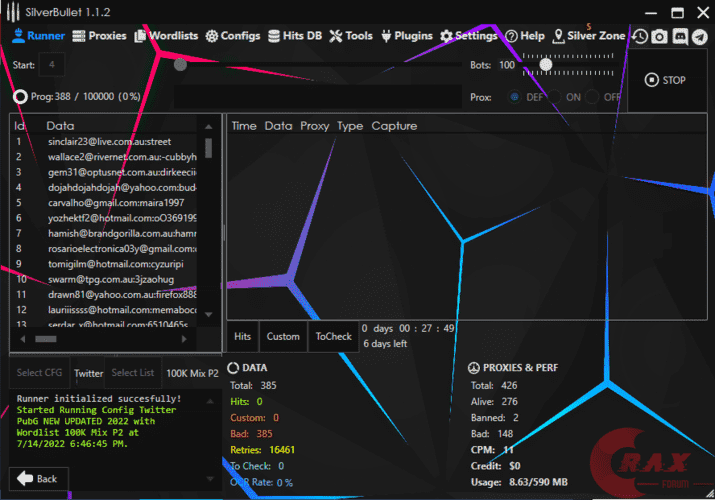Image resolution: width=715 pixels, height=500 pixels.
Task: Open the Runner section
Action: point(38,36)
